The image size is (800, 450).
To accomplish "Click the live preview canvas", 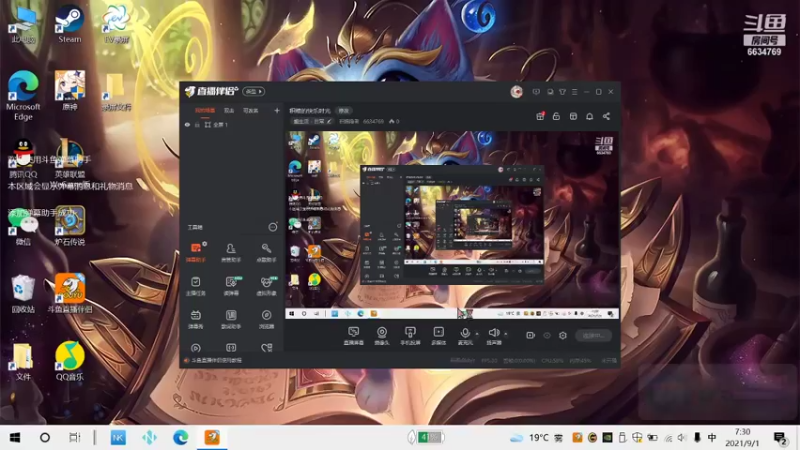I will pos(452,224).
